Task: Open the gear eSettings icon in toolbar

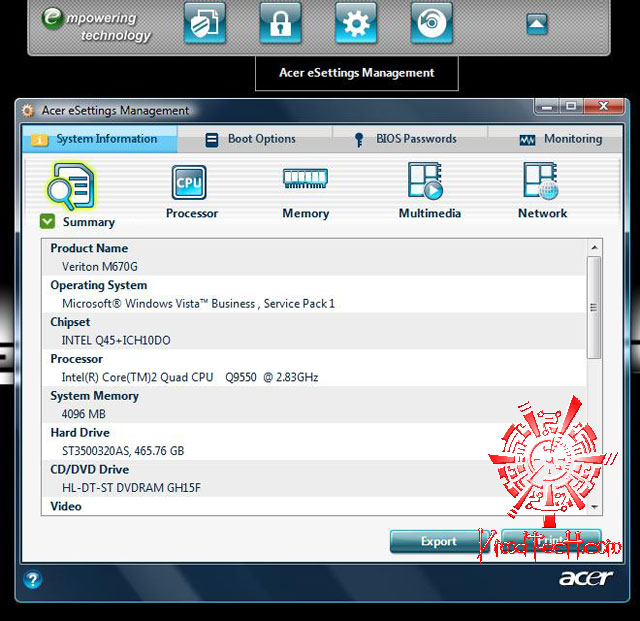Action: (x=356, y=23)
